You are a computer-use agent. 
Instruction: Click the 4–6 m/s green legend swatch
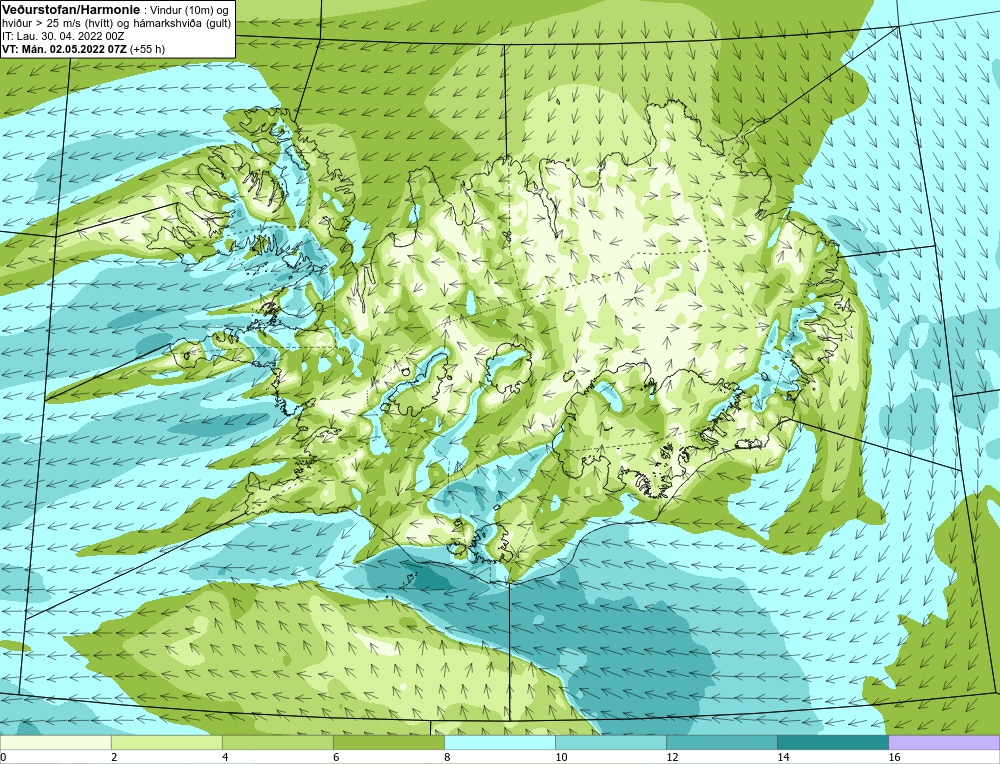pyautogui.click(x=277, y=742)
